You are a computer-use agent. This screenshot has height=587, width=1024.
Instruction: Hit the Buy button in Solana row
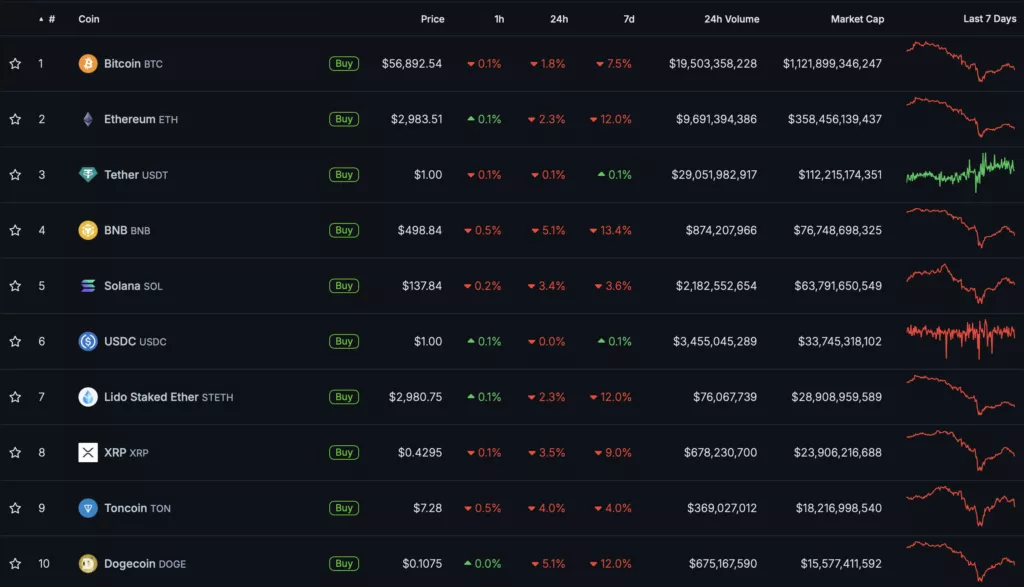pos(344,285)
